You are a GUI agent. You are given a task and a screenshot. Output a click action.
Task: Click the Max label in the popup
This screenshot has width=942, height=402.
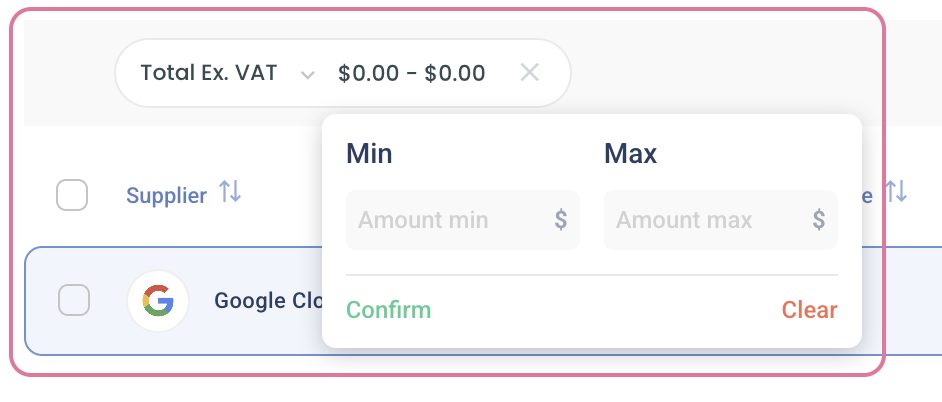coord(630,154)
